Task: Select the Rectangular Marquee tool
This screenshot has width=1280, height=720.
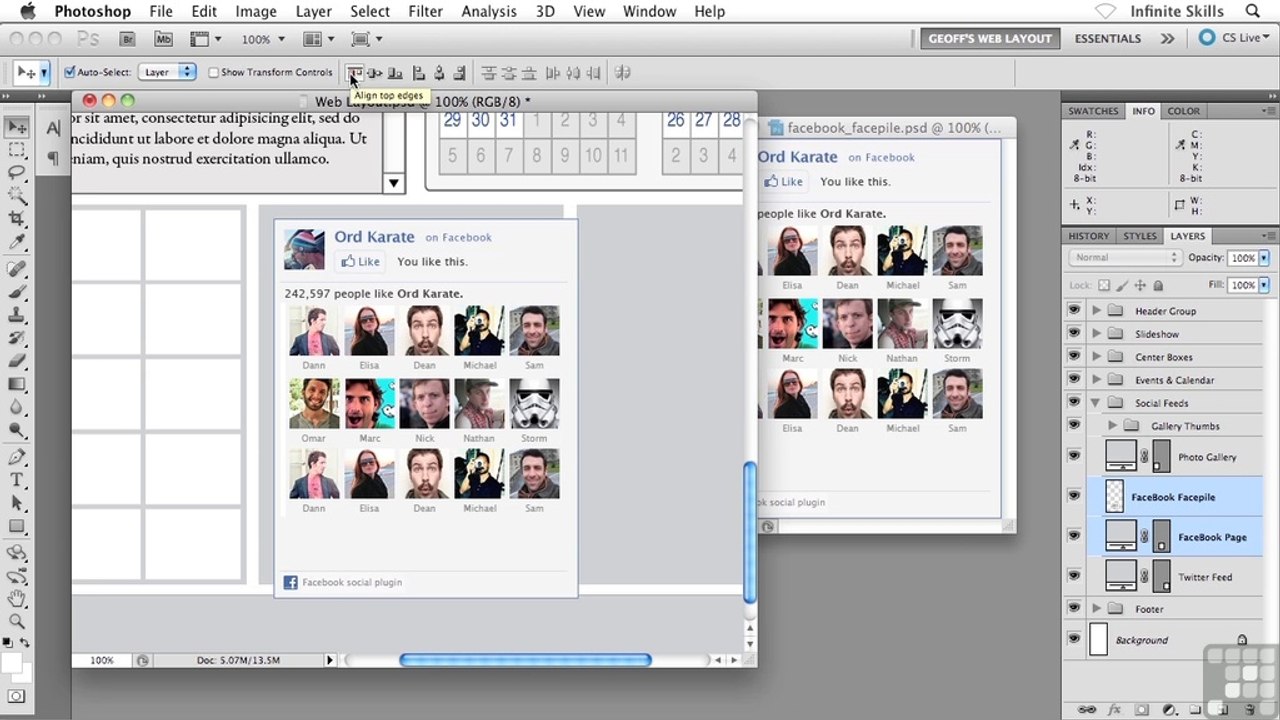Action: pos(17,150)
